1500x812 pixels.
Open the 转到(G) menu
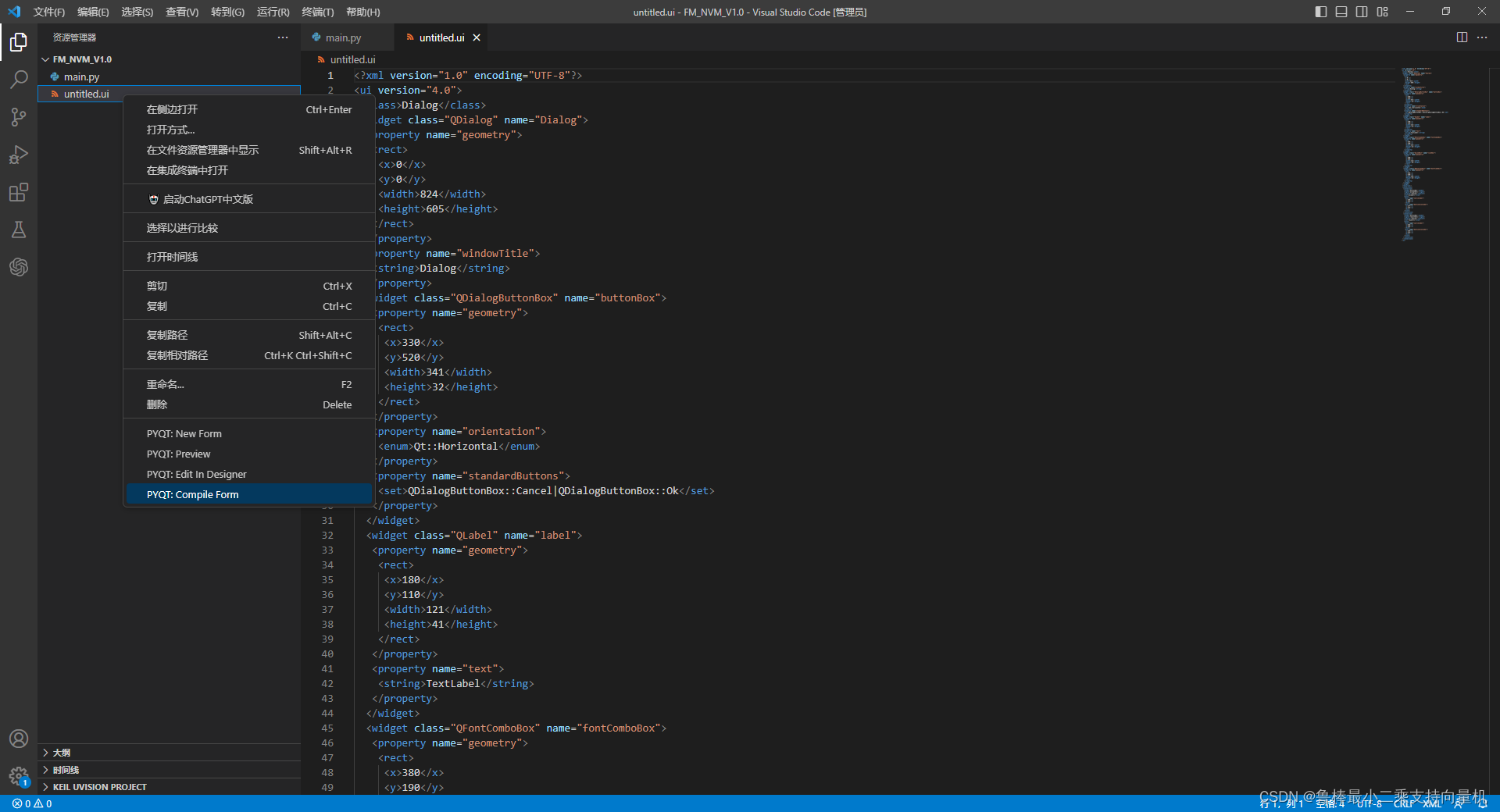coord(227,12)
